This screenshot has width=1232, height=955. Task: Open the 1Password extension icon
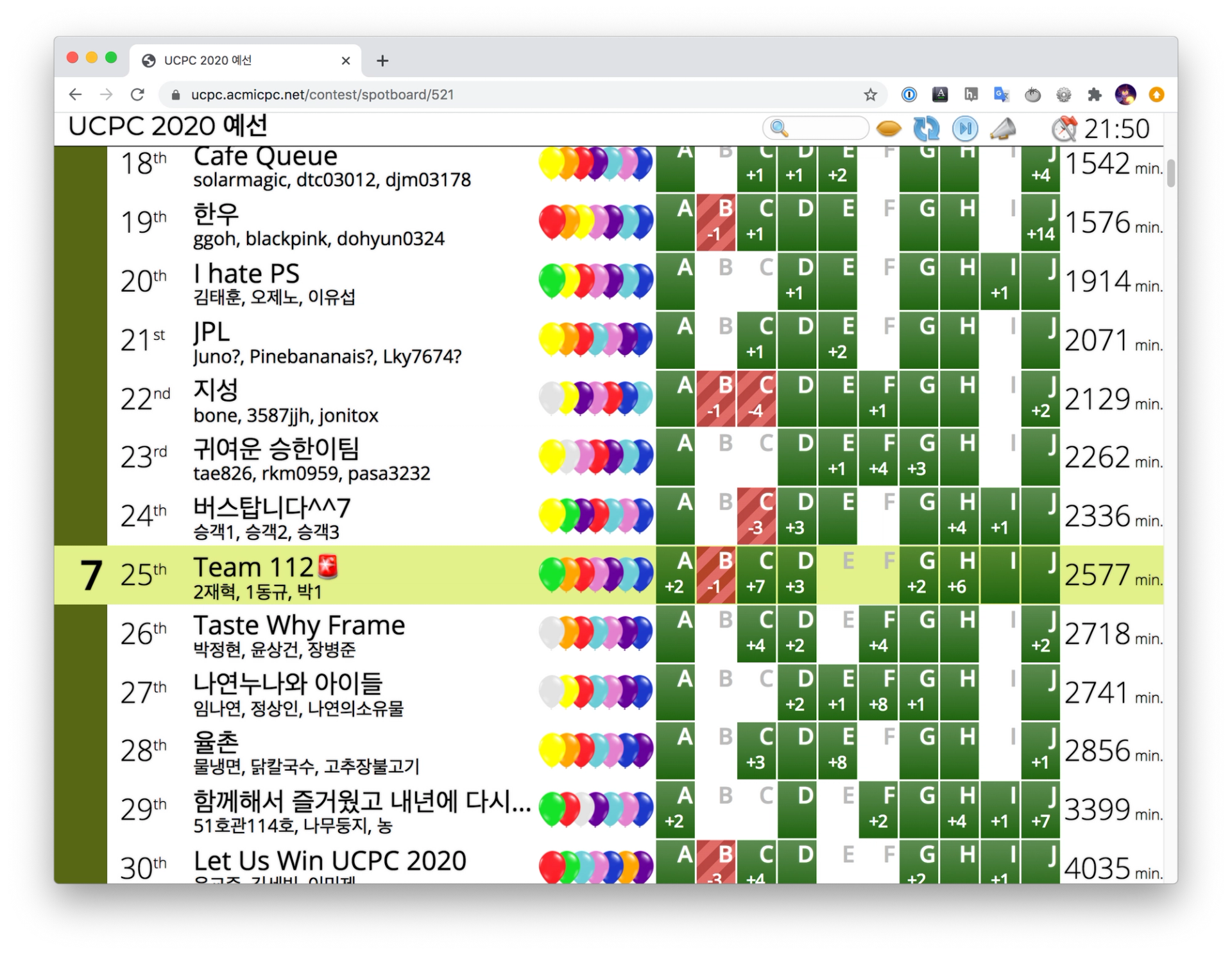909,95
